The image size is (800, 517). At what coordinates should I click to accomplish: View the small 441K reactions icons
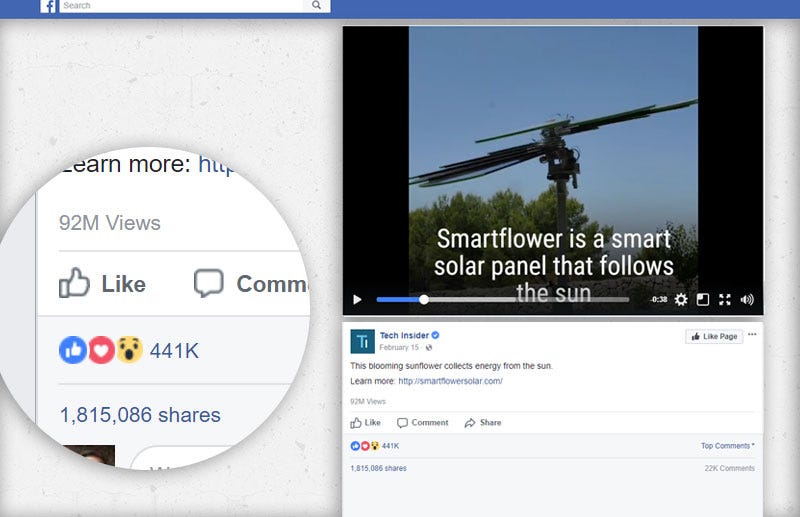click(365, 446)
